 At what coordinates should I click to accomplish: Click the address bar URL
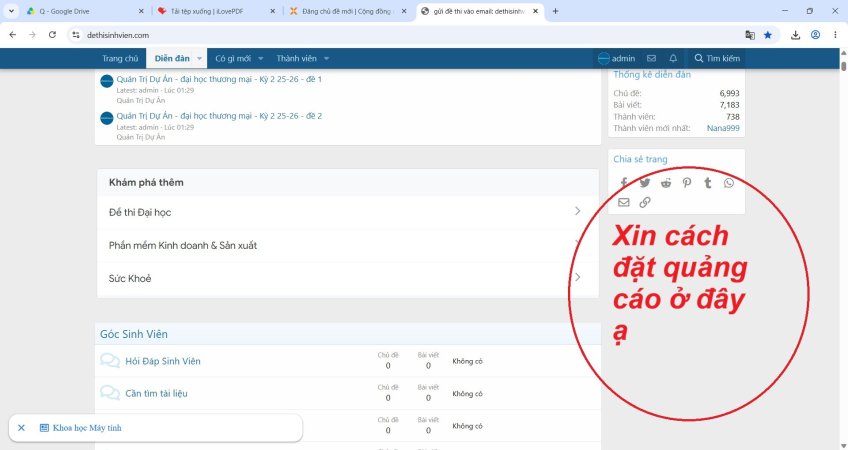coord(118,35)
